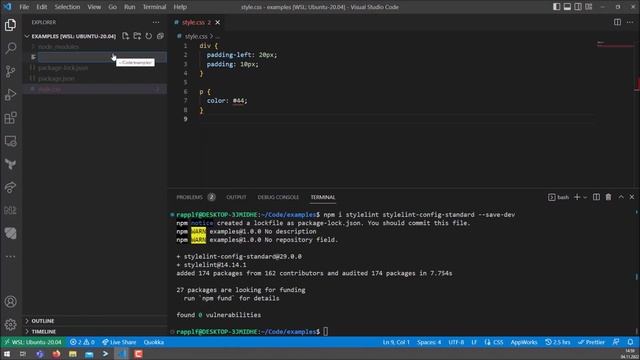Click the WSL: Ubuntu-20.04 remote indicator
The width and height of the screenshot is (640, 360).
pyautogui.click(x=33, y=342)
